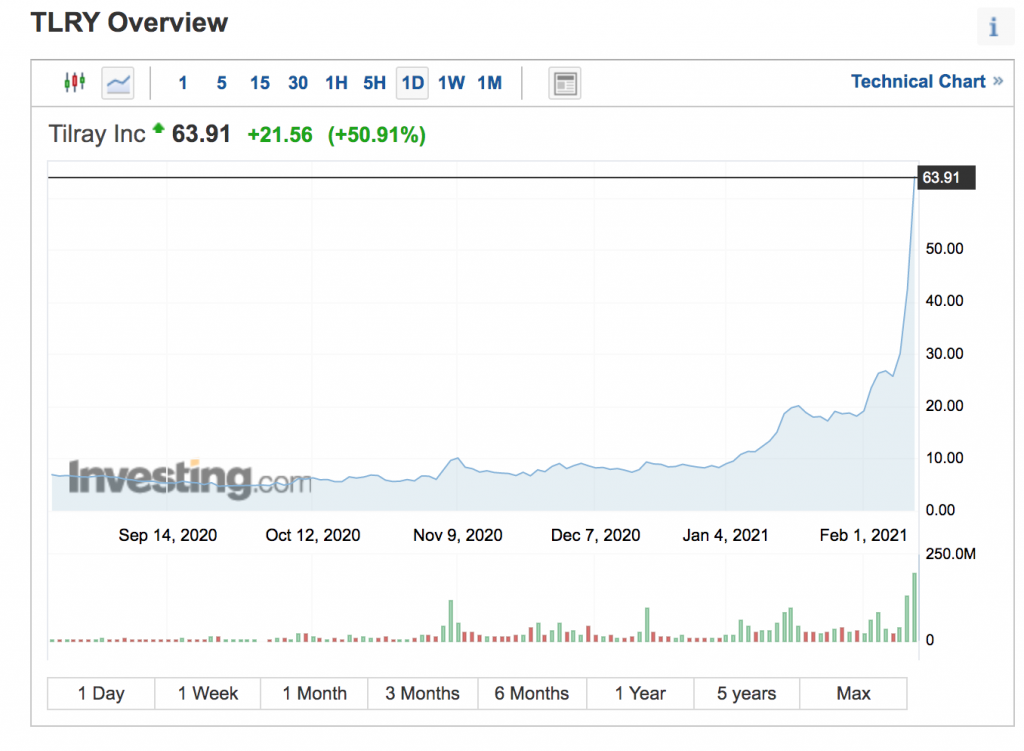Set the interval to 15 minutes
This screenshot has height=751, width=1024.
point(259,83)
